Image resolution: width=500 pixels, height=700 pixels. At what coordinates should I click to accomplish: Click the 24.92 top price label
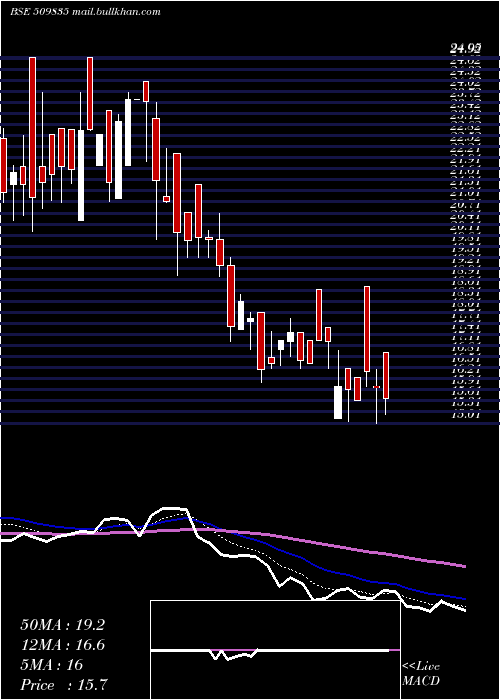[466, 47]
